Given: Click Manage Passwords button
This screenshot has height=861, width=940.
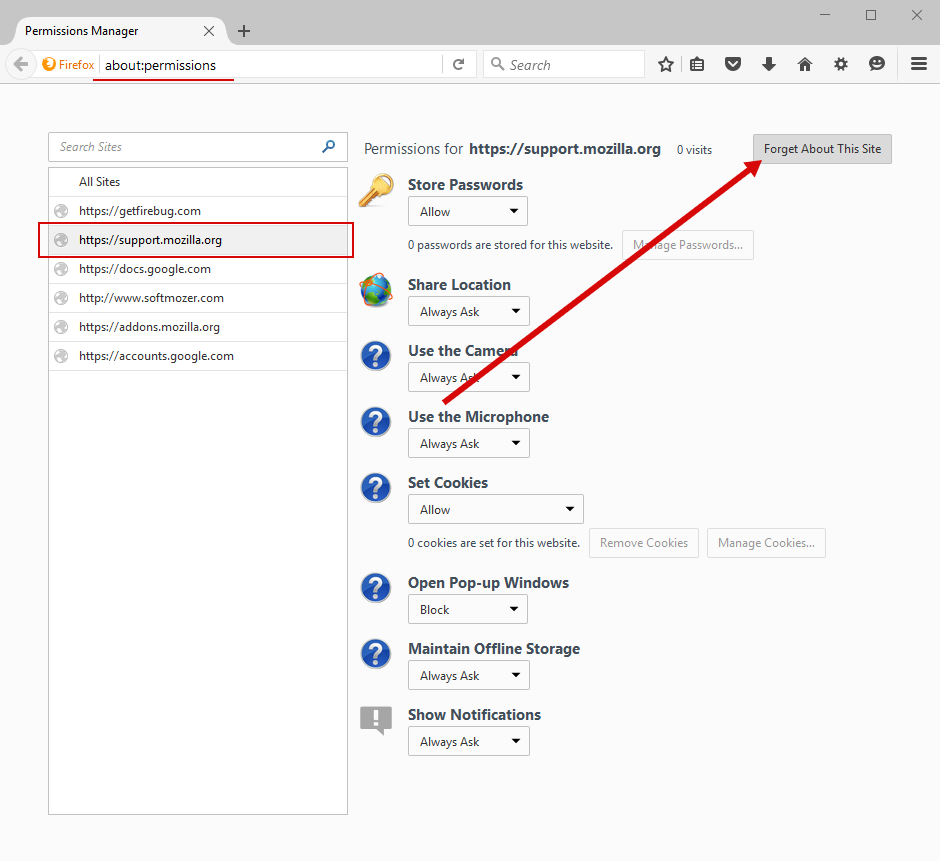Looking at the screenshot, I should pos(688,245).
